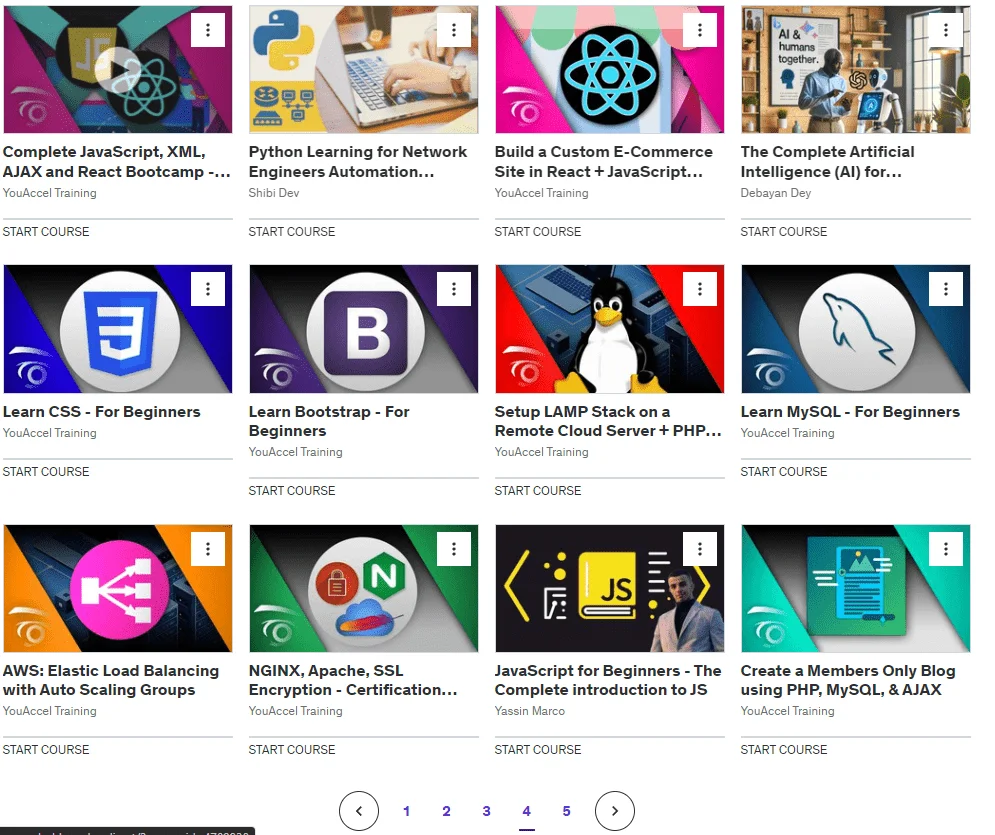The image size is (995, 835).
Task: Go to page 1
Action: tap(407, 811)
